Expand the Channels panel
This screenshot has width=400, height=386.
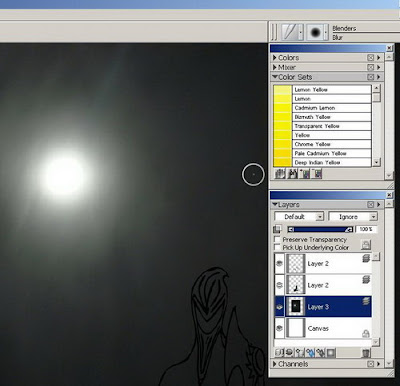(275, 364)
